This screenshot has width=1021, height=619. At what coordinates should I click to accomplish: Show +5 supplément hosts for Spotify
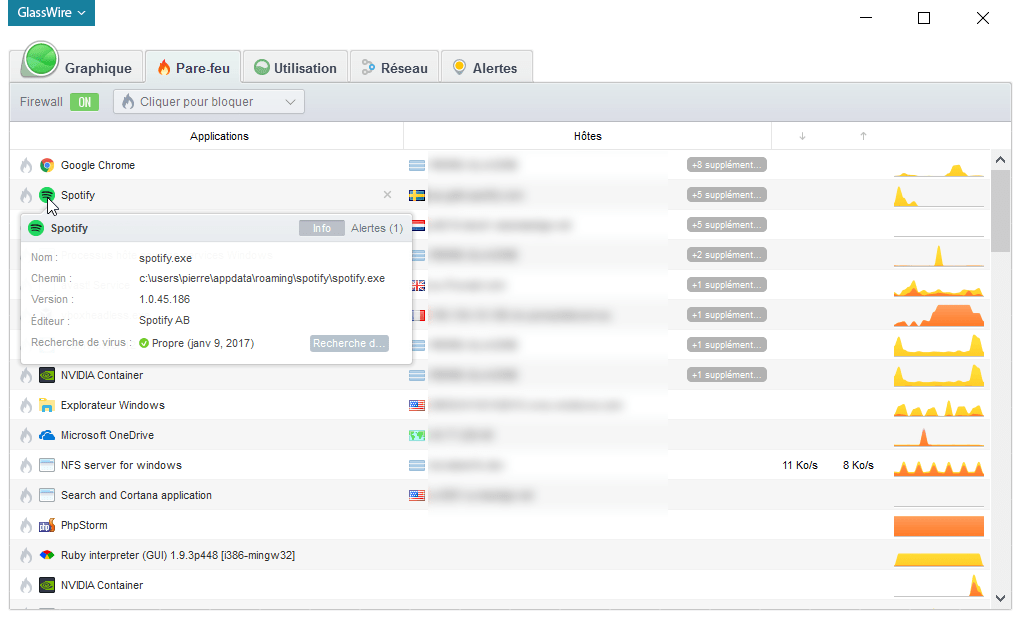click(727, 195)
